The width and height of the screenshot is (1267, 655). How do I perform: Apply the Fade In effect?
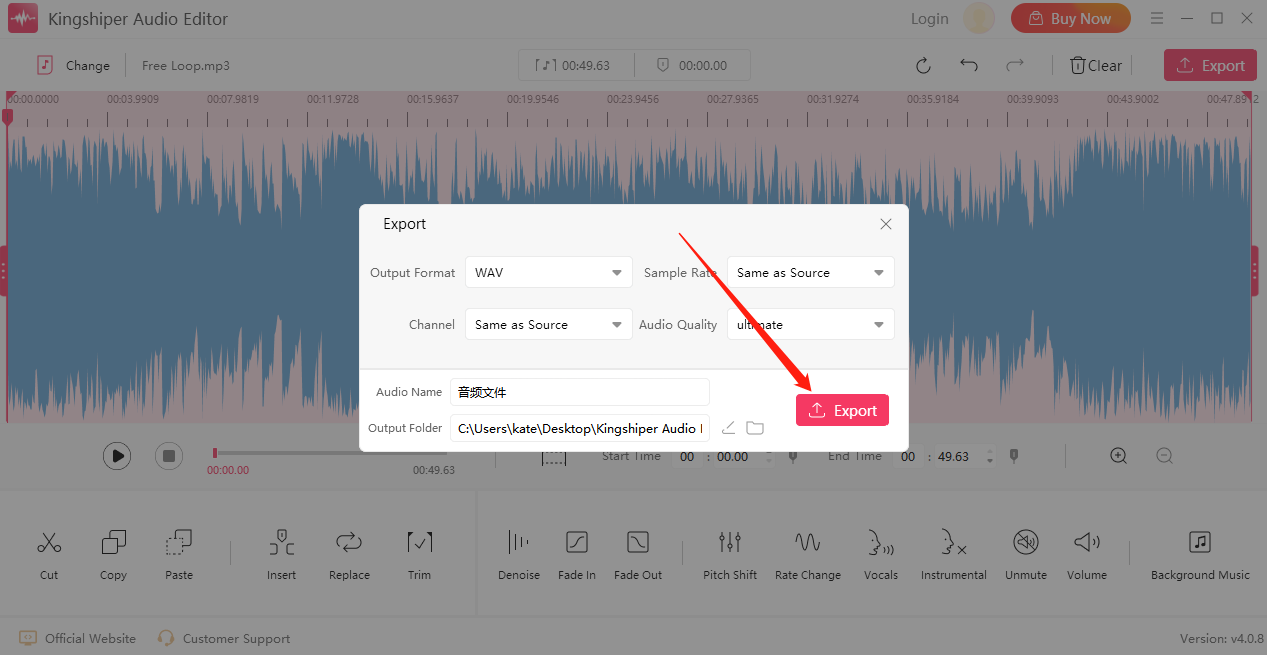[x=577, y=555]
